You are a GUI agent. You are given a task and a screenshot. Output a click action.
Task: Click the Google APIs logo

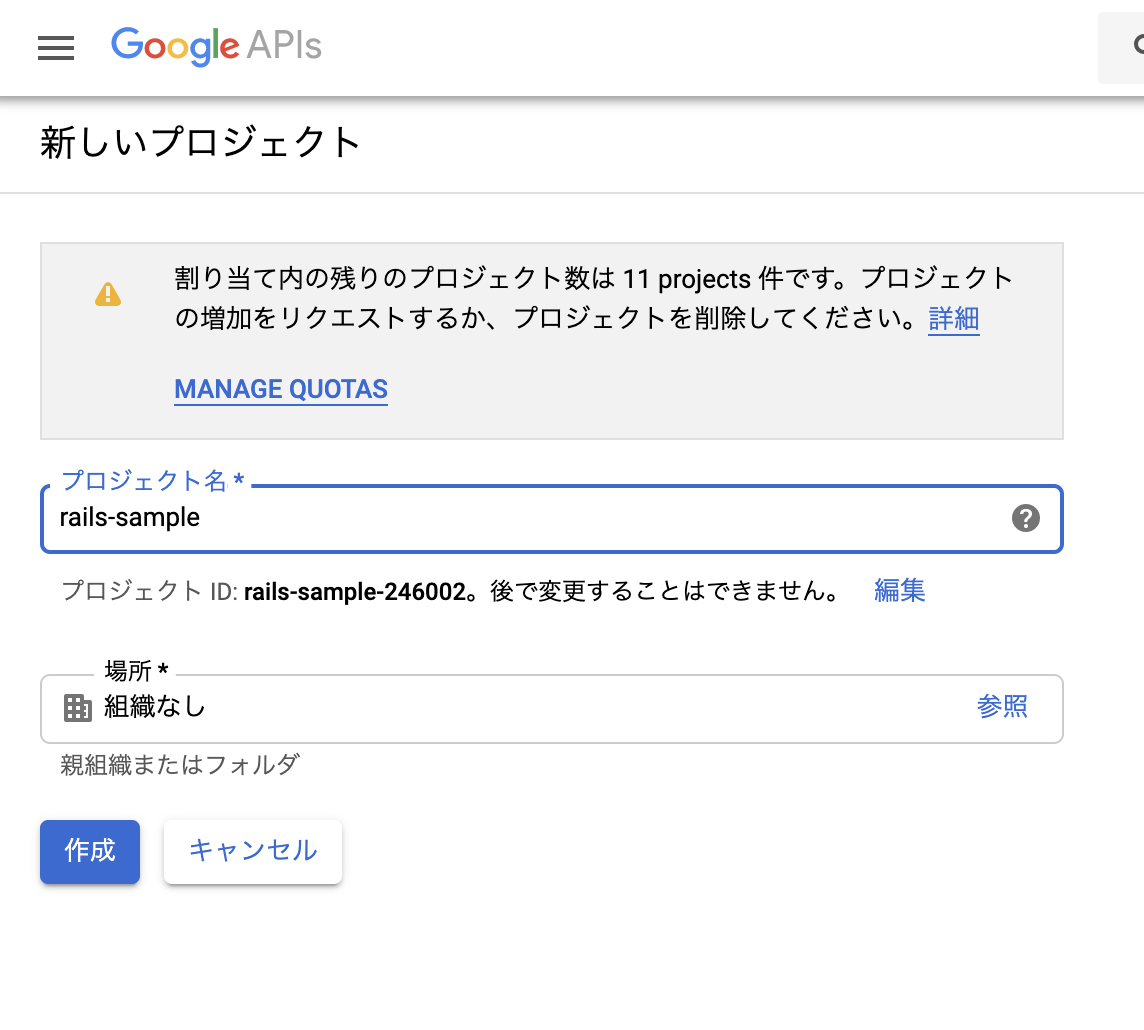pyautogui.click(x=216, y=46)
